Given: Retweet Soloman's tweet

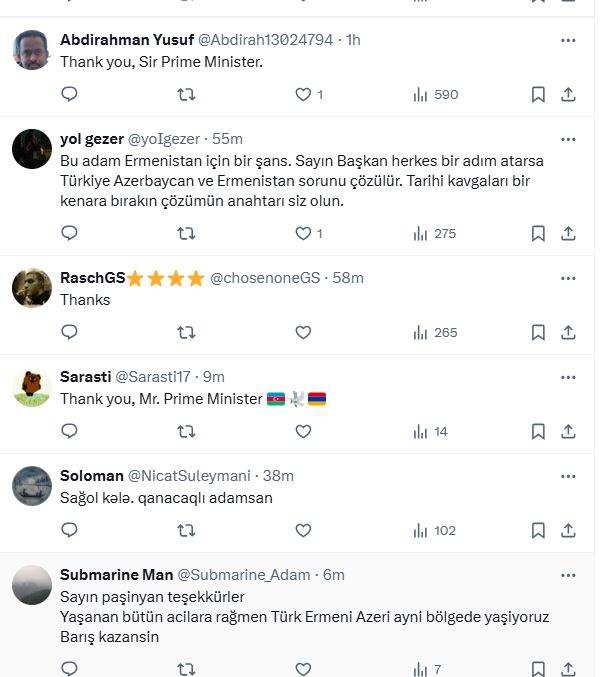Looking at the screenshot, I should pos(186,530).
